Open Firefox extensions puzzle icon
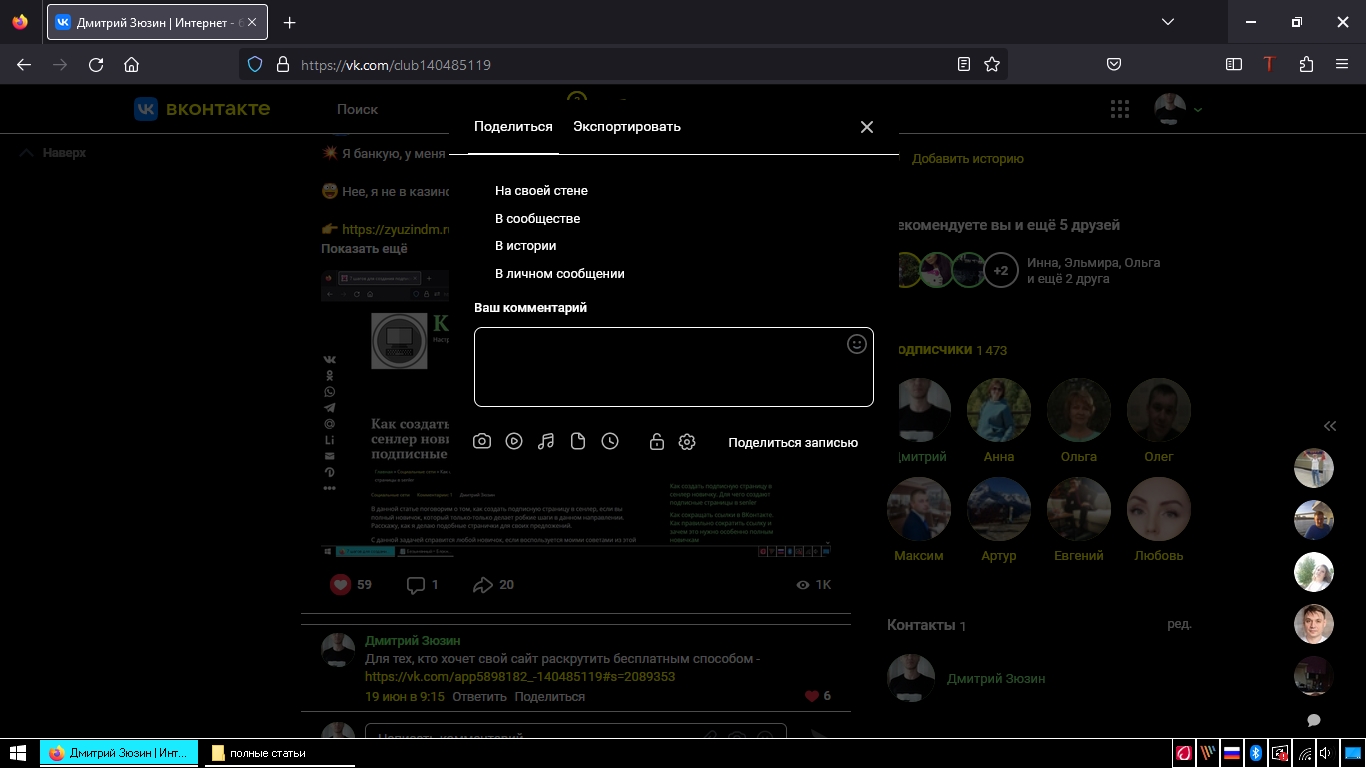Viewport: 1366px width, 768px height. [x=1306, y=64]
